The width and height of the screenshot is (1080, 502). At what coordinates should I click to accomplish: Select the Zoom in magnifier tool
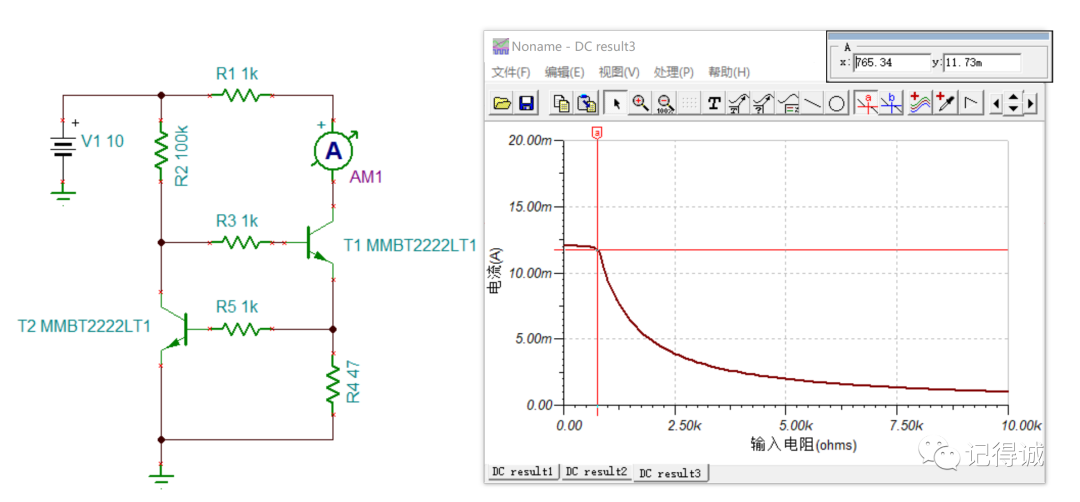(x=641, y=103)
